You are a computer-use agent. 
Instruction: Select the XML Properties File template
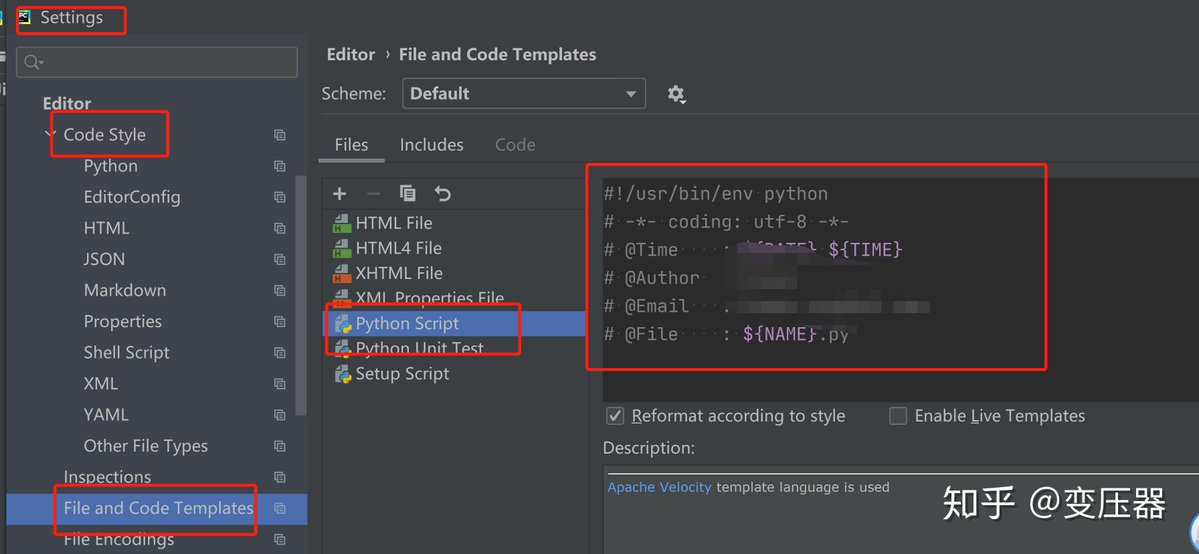pyautogui.click(x=430, y=298)
